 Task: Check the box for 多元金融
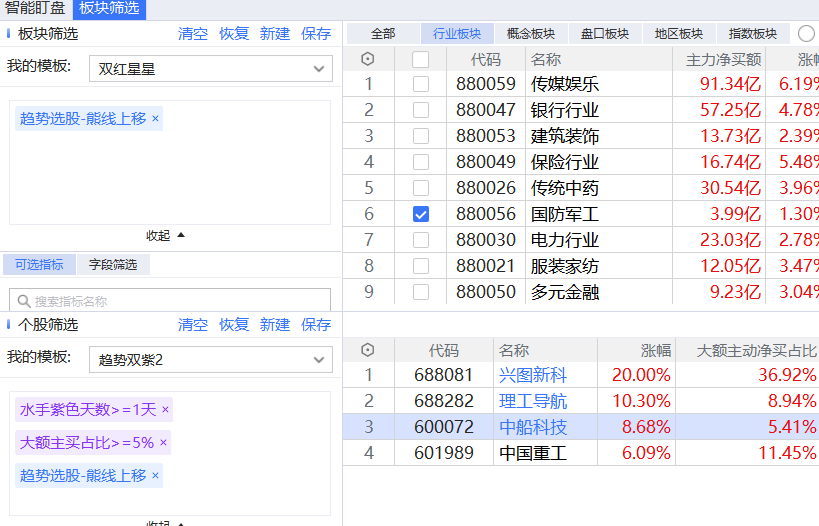(x=420, y=291)
